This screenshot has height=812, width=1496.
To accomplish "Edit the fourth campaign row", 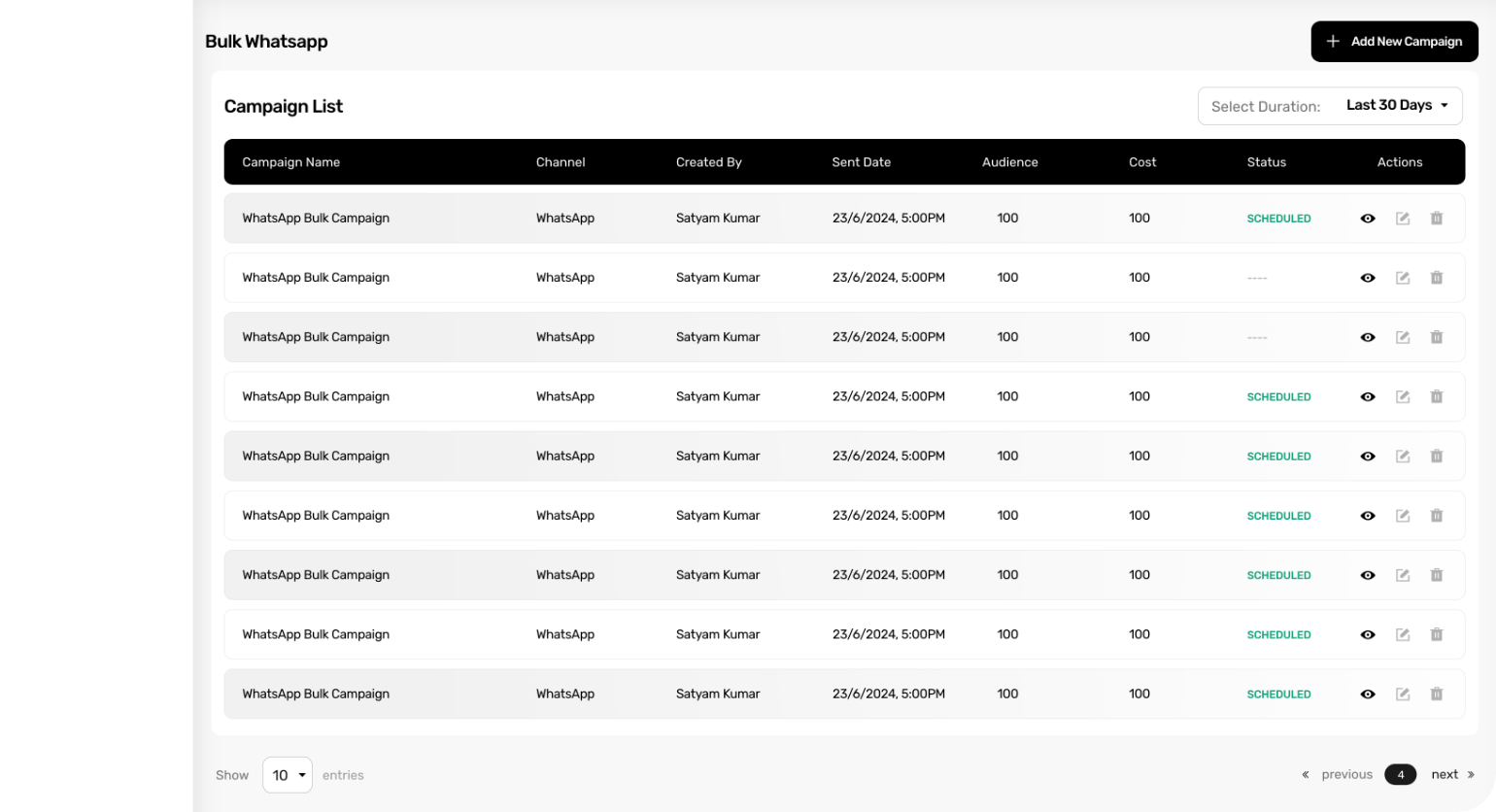I will [1403, 396].
